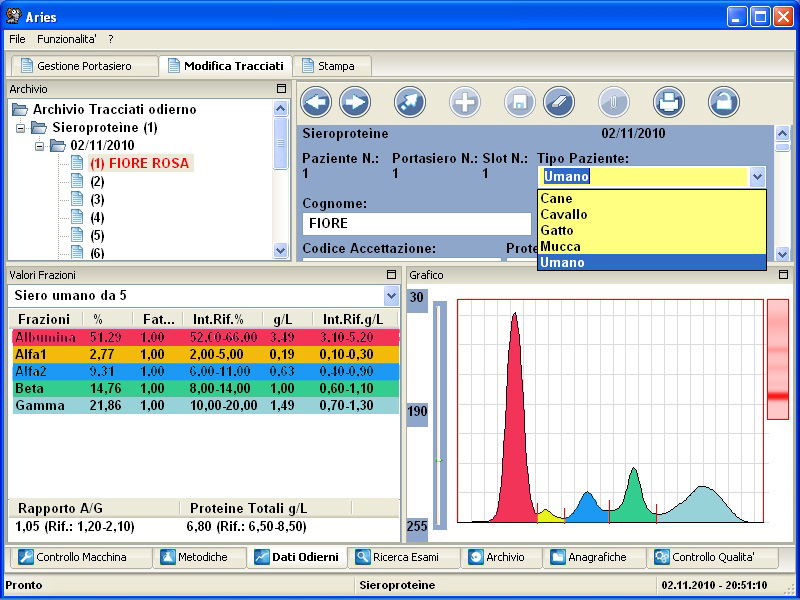Open the ? help menu
800x600 pixels.
(111, 39)
